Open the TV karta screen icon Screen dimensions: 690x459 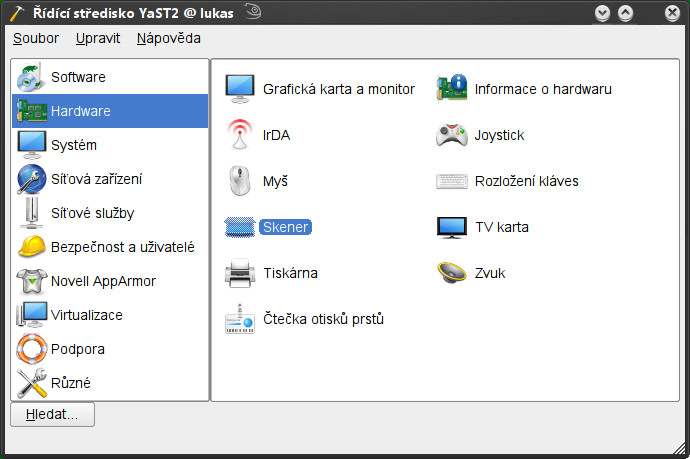coord(451,227)
